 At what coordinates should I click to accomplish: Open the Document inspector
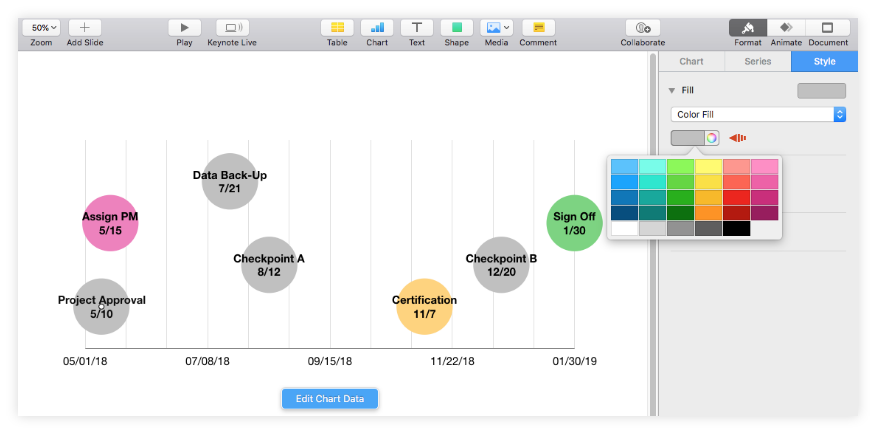click(x=828, y=27)
